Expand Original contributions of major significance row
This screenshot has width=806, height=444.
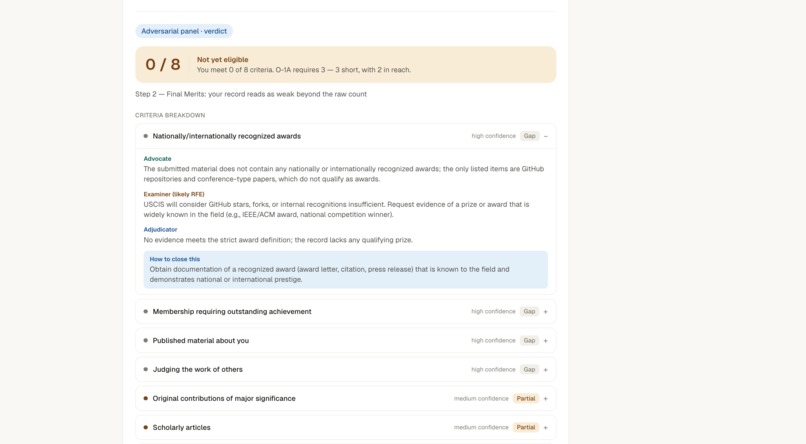[x=545, y=399]
